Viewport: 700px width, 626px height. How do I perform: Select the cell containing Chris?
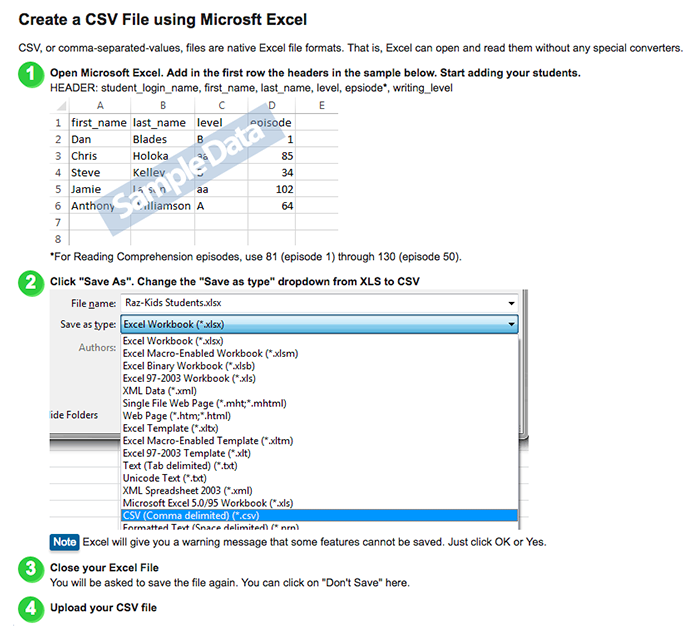pos(100,156)
